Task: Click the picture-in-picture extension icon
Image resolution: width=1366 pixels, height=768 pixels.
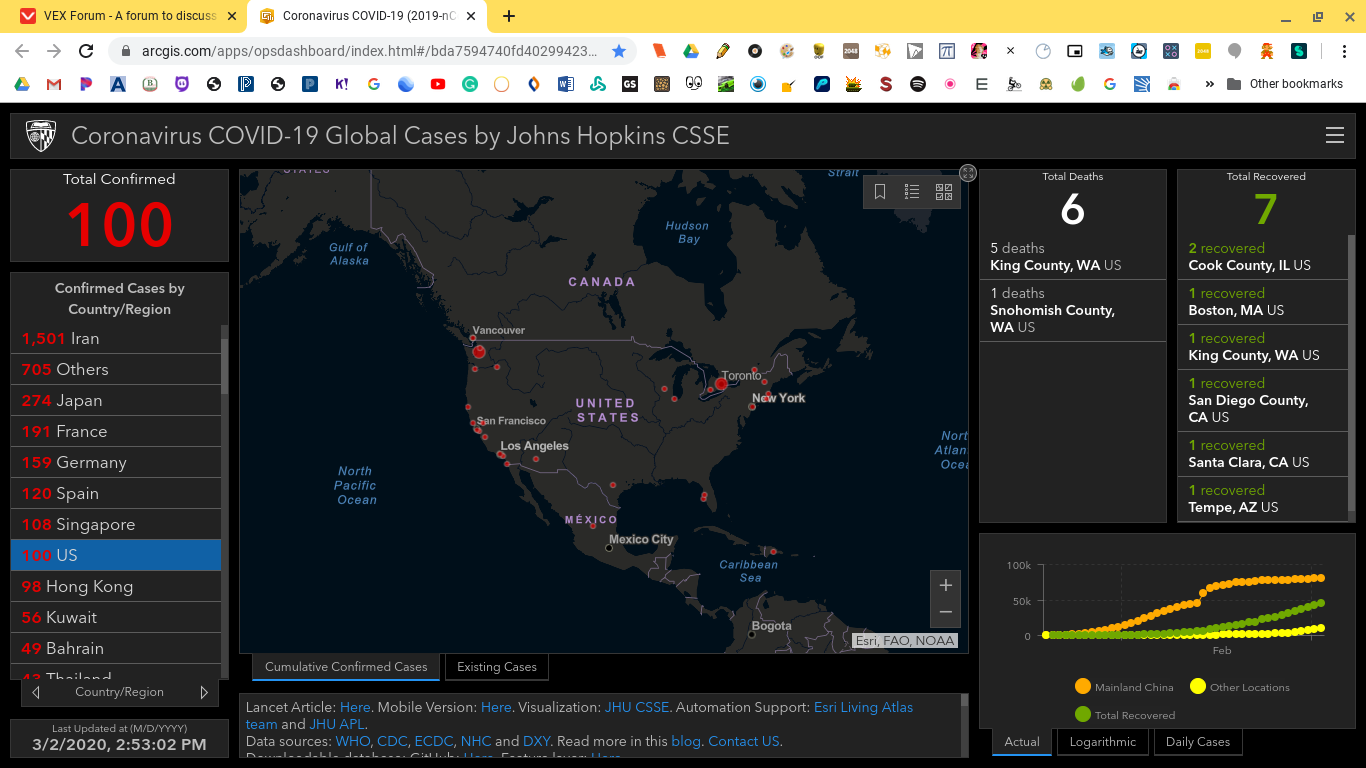Action: click(1075, 51)
